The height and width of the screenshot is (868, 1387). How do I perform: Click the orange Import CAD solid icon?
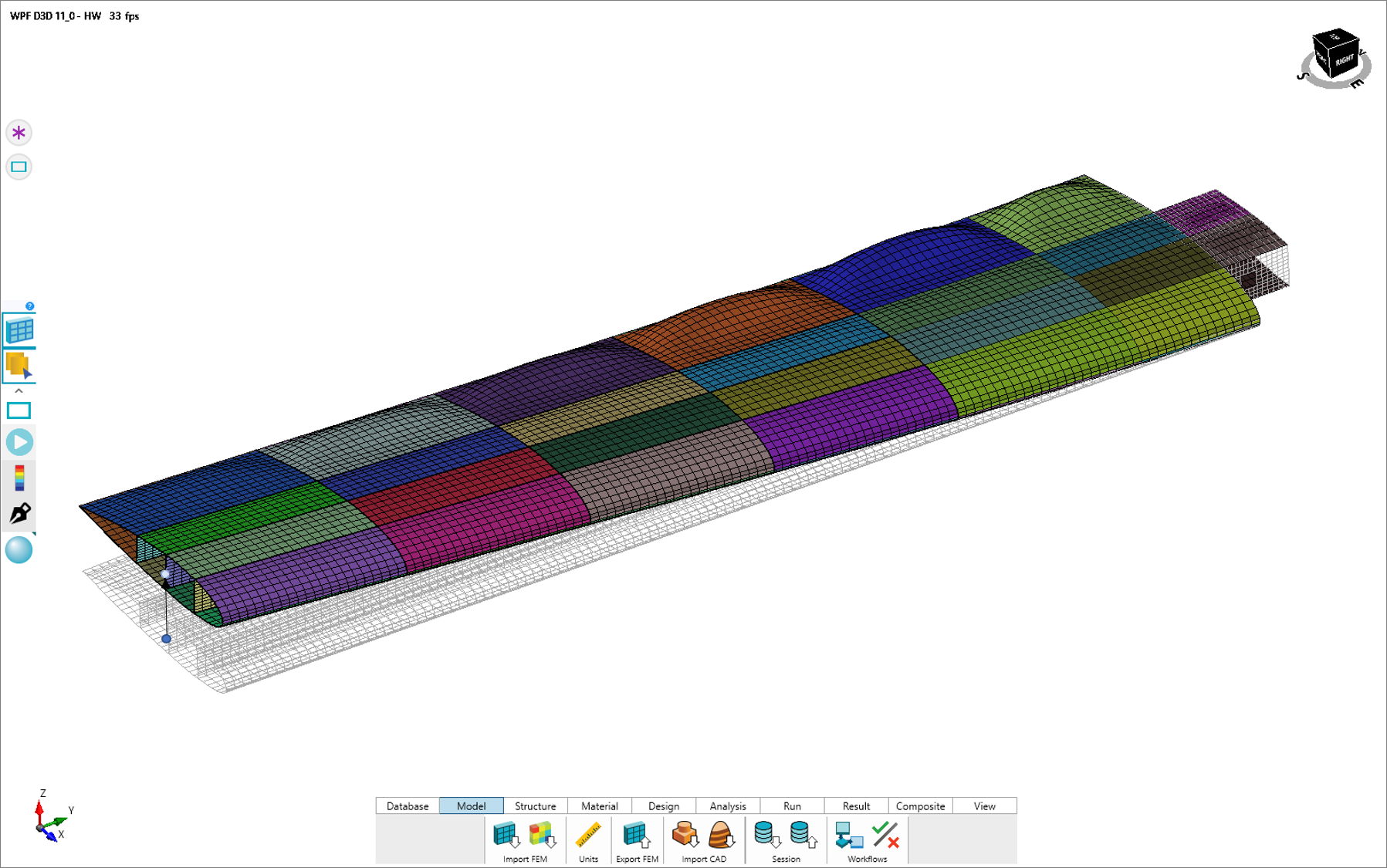685,835
